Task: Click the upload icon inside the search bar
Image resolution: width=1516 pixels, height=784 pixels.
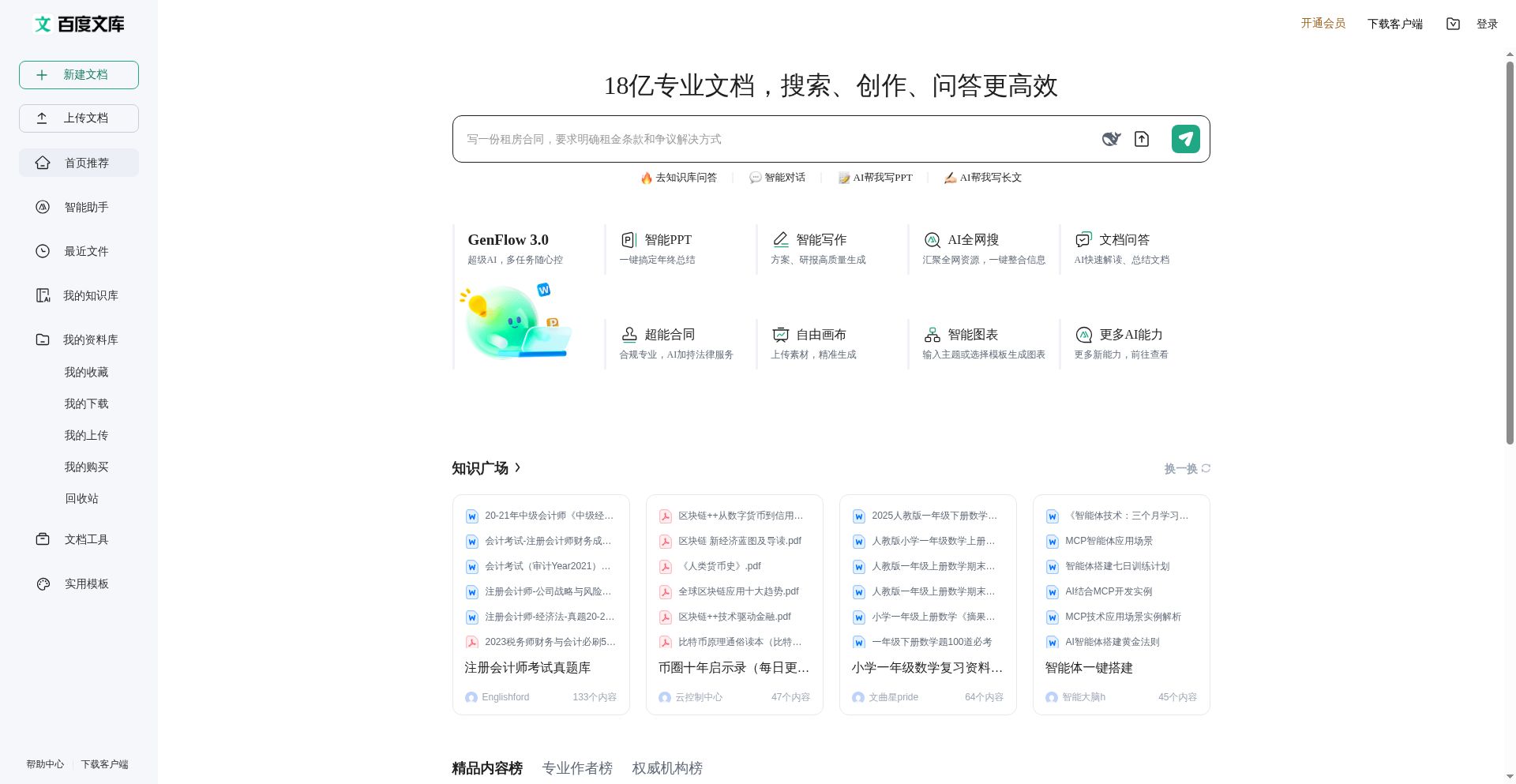Action: coord(1141,138)
